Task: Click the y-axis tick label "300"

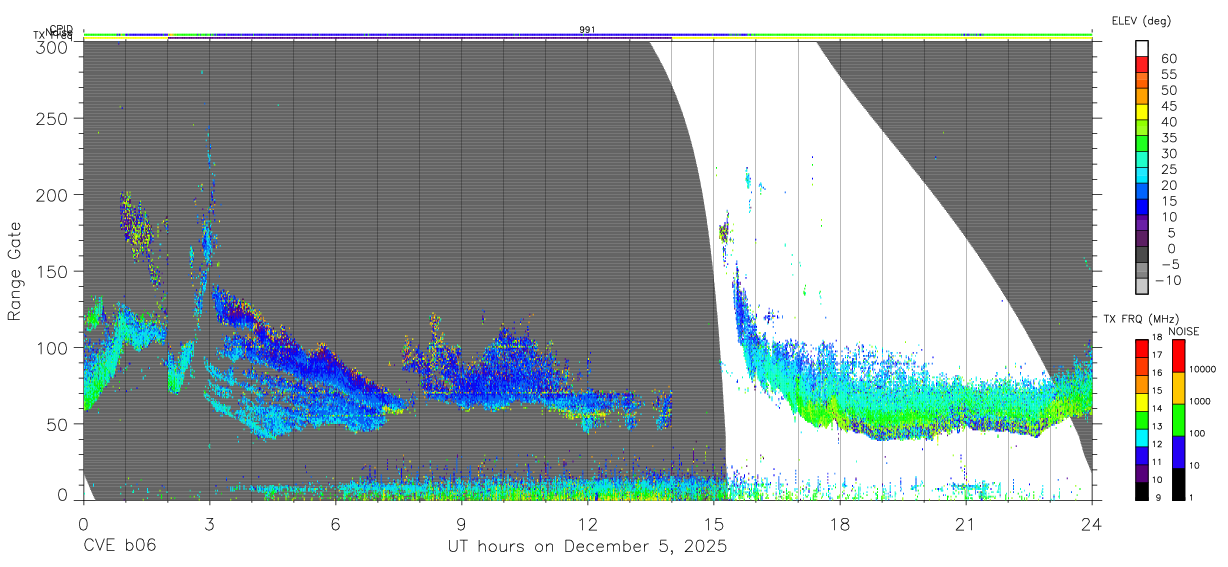Action: point(52,46)
